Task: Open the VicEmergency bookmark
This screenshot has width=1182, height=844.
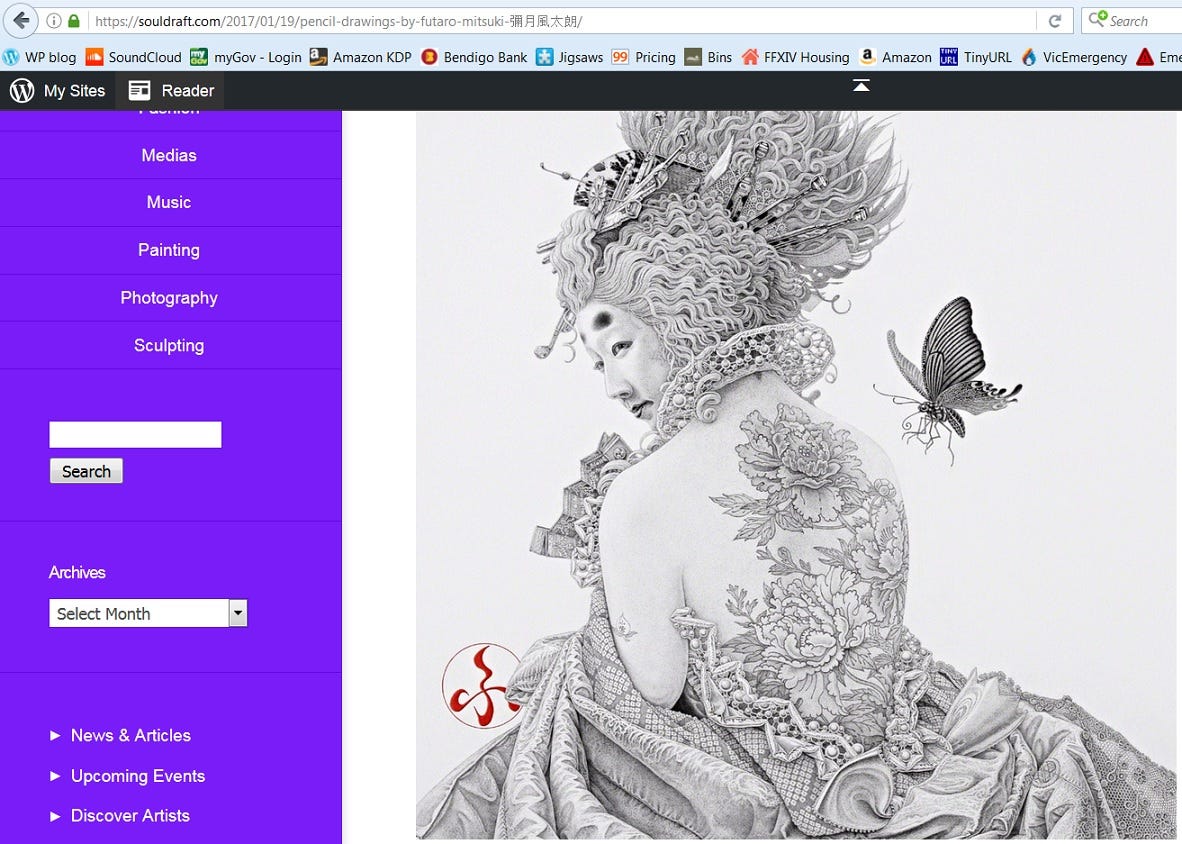Action: pyautogui.click(x=1074, y=57)
